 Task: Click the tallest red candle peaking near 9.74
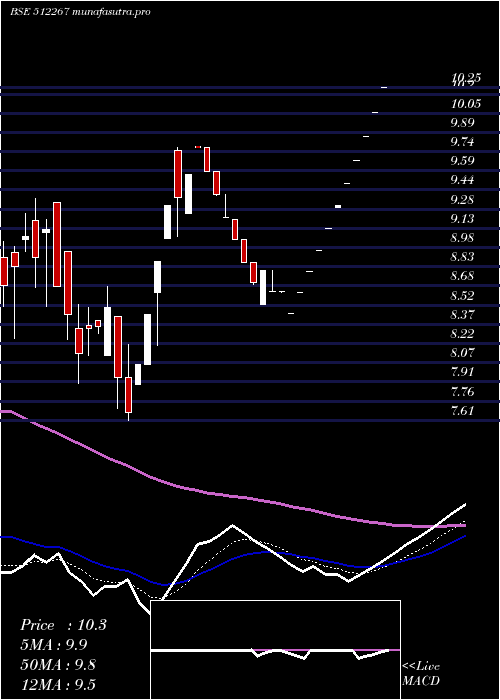178,174
